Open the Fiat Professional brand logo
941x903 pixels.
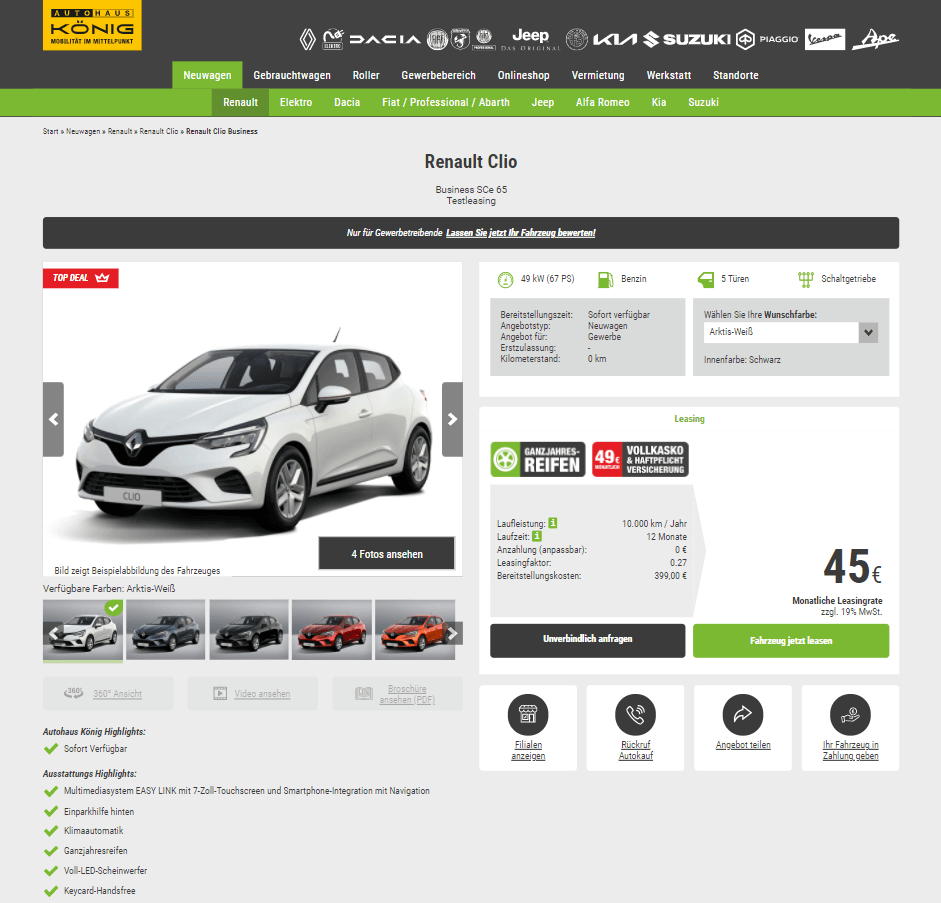[x=484, y=39]
